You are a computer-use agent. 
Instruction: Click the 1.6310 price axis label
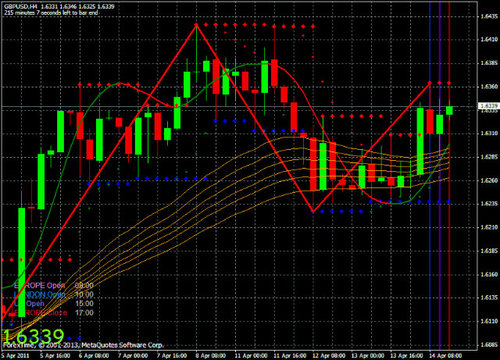click(489, 133)
